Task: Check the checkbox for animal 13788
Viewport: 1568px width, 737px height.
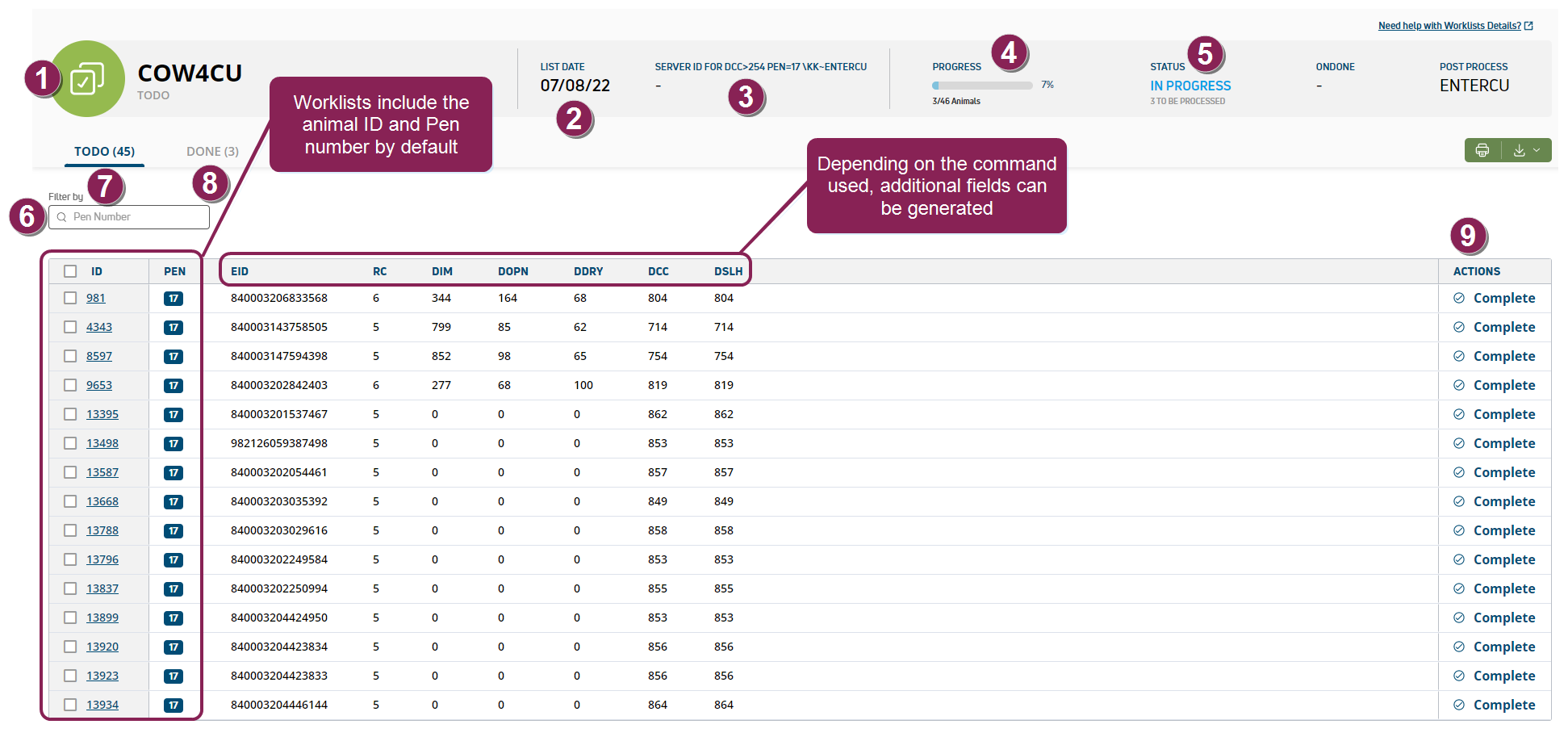Action: (69, 530)
